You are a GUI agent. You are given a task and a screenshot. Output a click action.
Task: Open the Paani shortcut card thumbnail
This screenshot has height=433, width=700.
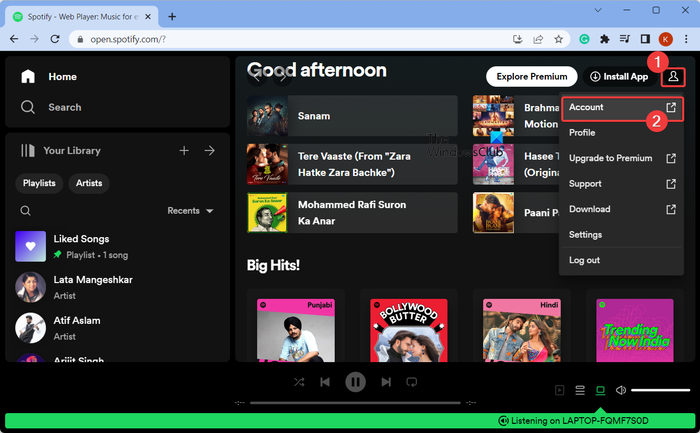pos(493,212)
